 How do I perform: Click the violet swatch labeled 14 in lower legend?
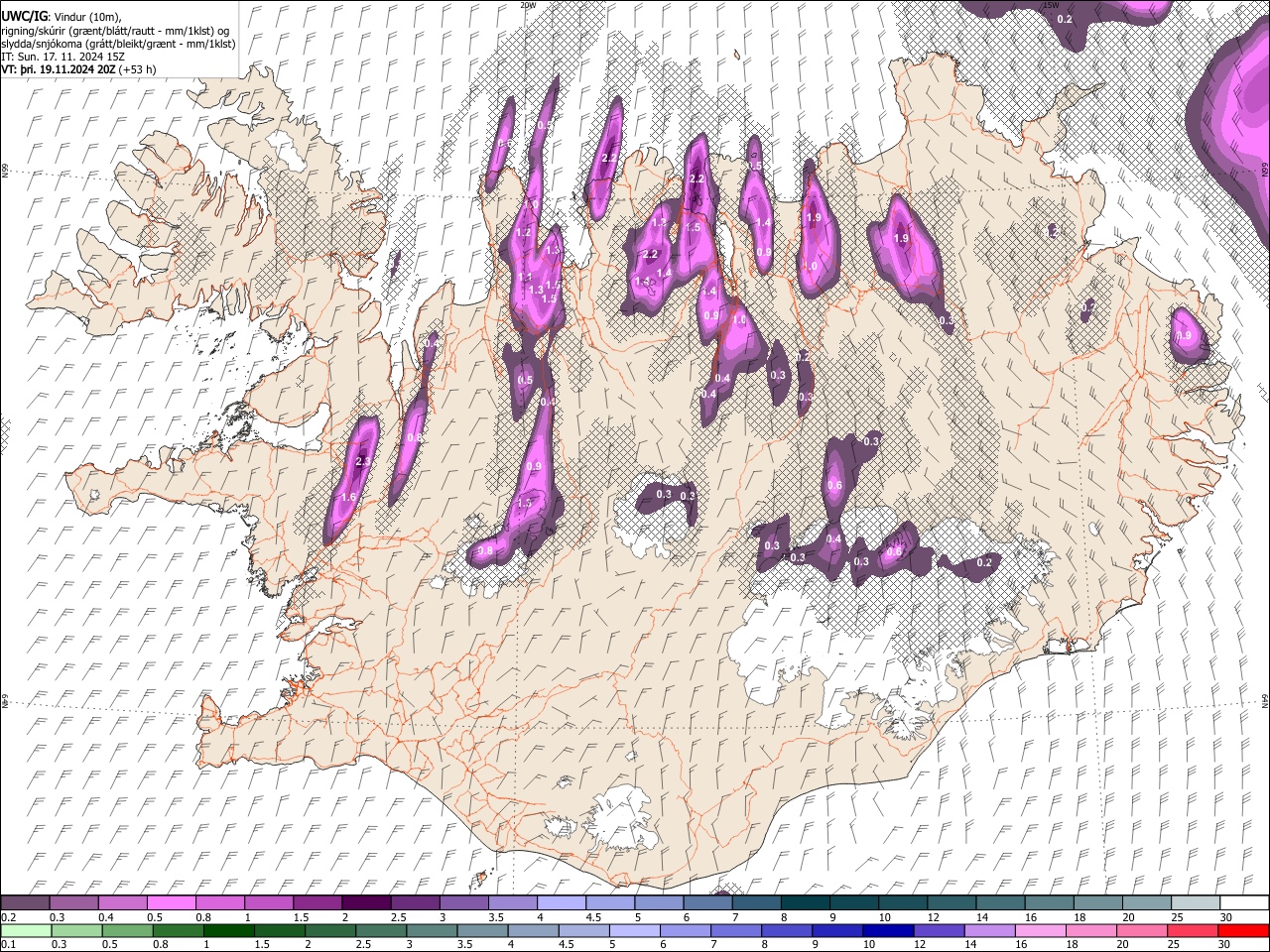[x=989, y=930]
